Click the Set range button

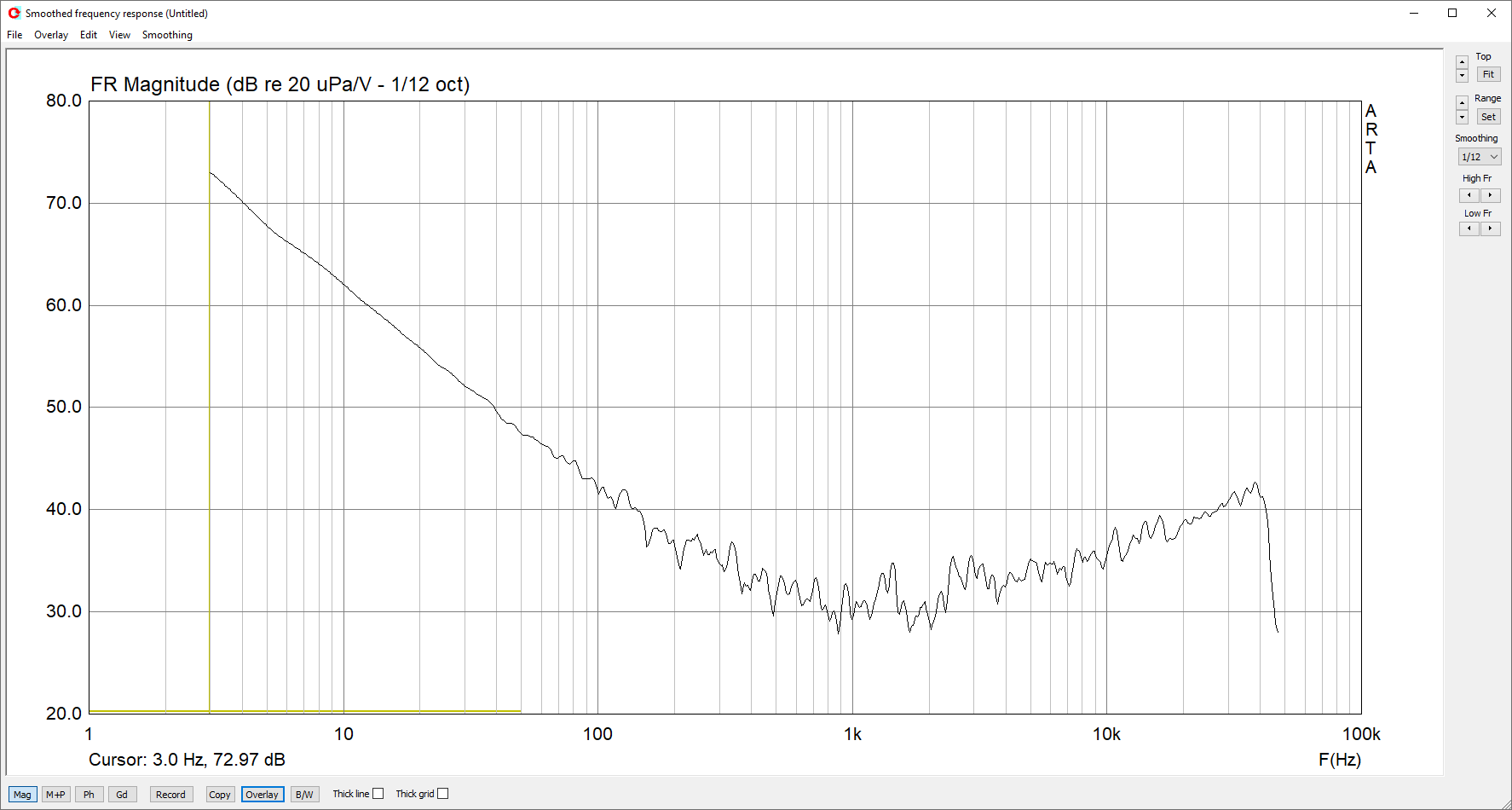click(1488, 117)
